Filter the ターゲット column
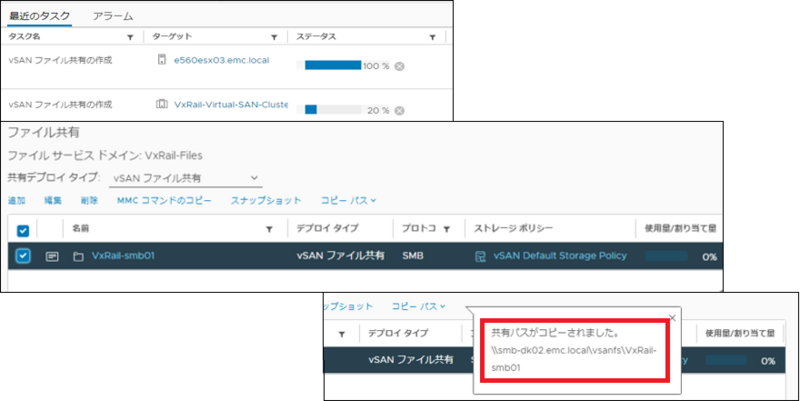 (274, 37)
